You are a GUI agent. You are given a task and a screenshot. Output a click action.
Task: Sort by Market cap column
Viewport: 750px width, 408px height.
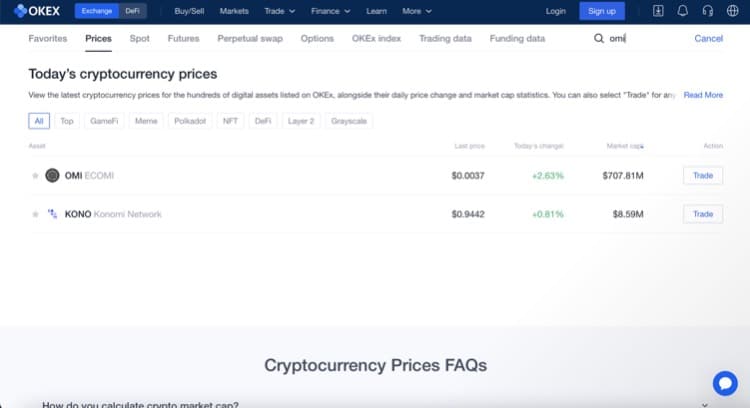coord(624,146)
